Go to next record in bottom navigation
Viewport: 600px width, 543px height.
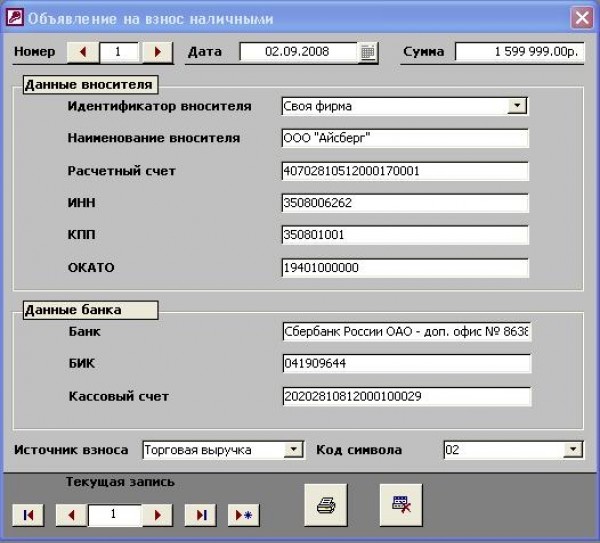click(157, 515)
